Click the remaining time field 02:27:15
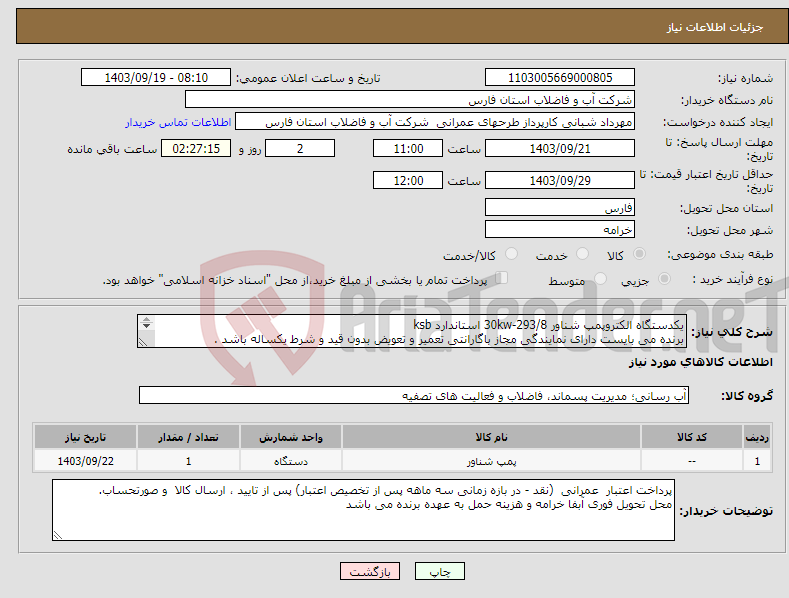 point(196,148)
